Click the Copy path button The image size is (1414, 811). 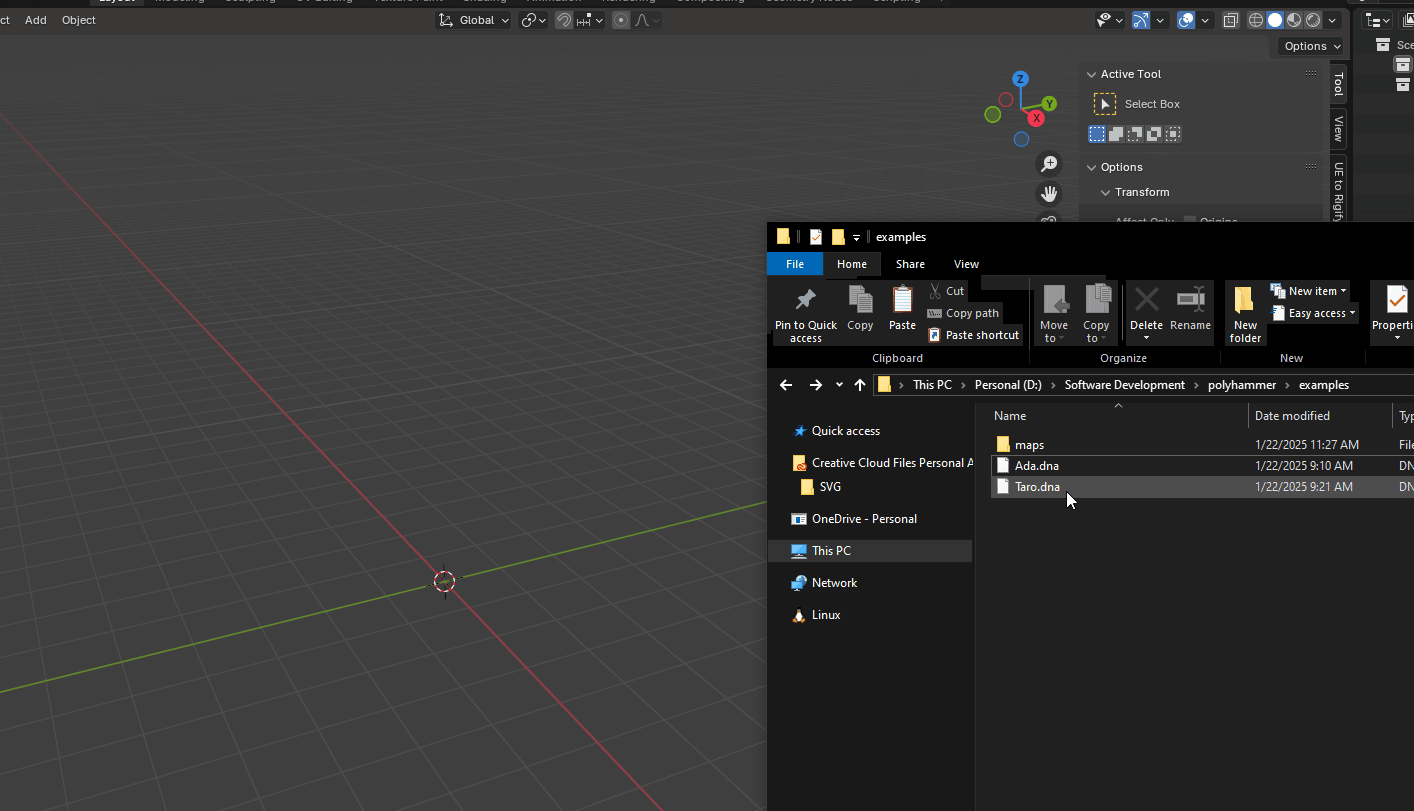coord(963,313)
